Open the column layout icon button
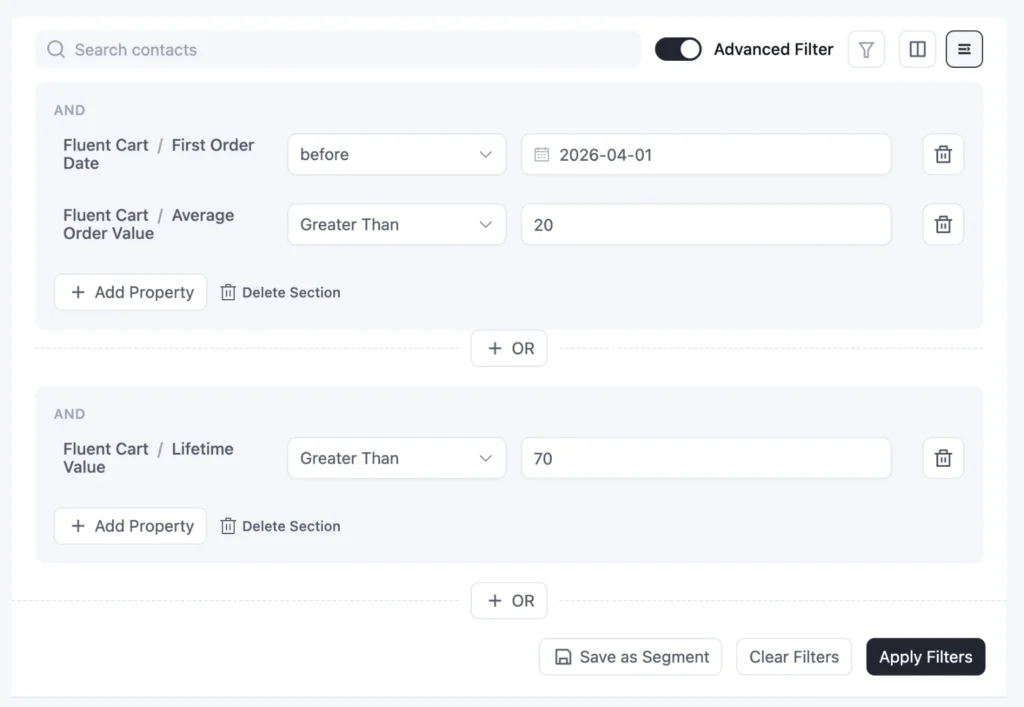The height and width of the screenshot is (707, 1024). click(x=918, y=50)
